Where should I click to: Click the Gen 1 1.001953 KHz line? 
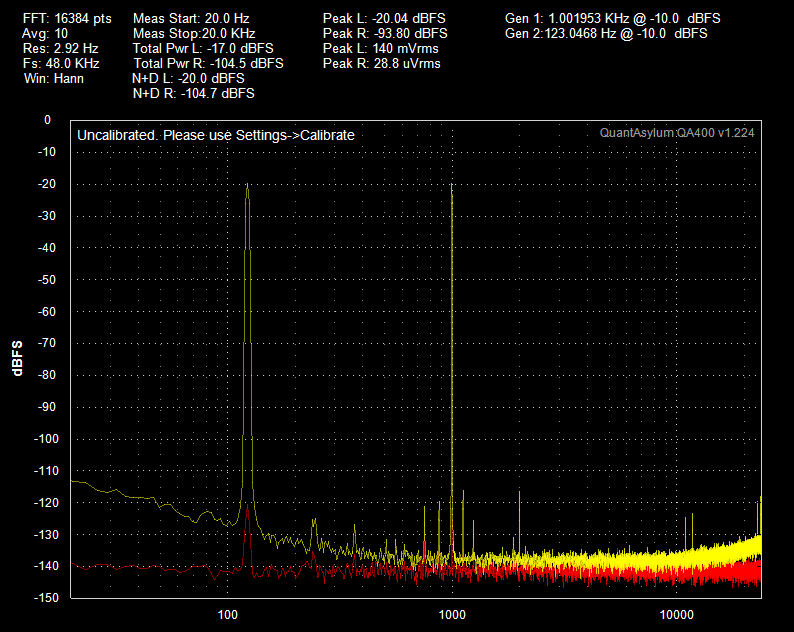613,19
